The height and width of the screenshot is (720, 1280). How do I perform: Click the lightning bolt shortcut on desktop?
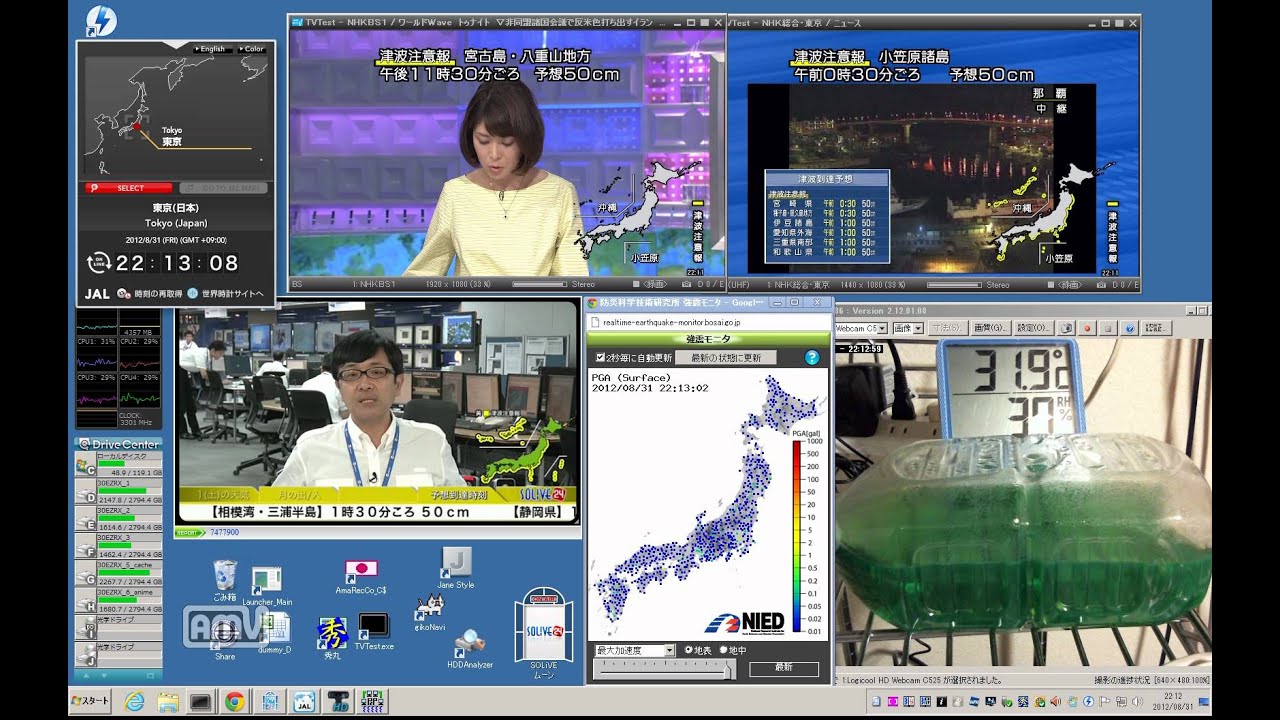tap(101, 21)
